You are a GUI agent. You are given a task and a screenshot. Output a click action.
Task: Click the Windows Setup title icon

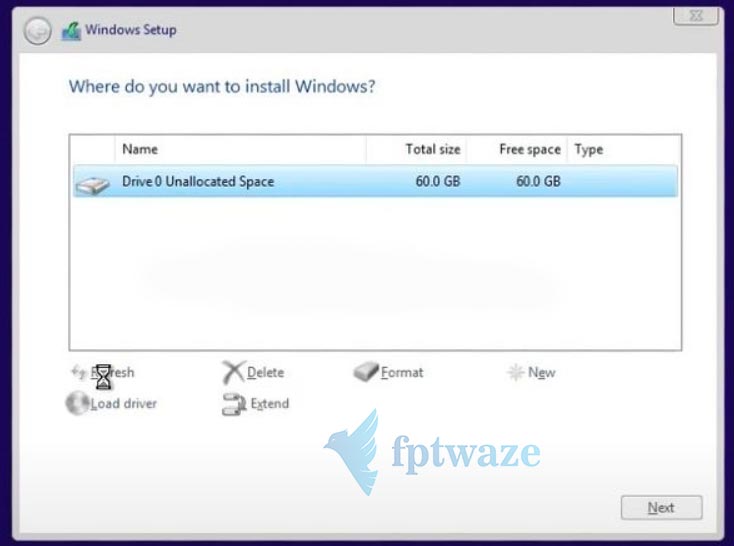71,31
